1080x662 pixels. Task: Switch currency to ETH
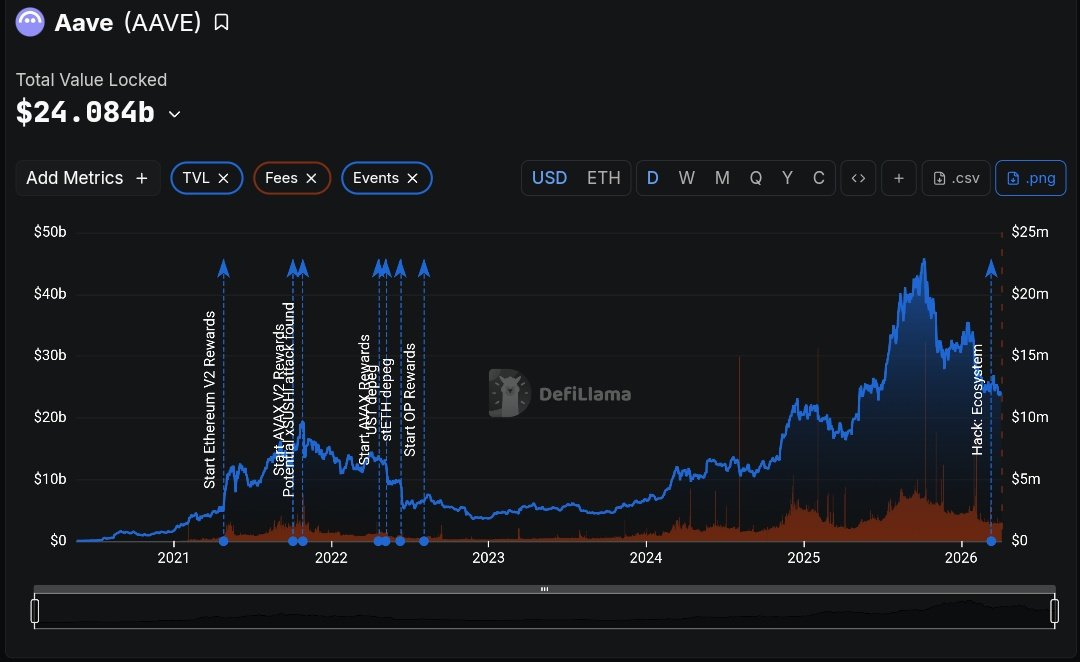(603, 177)
